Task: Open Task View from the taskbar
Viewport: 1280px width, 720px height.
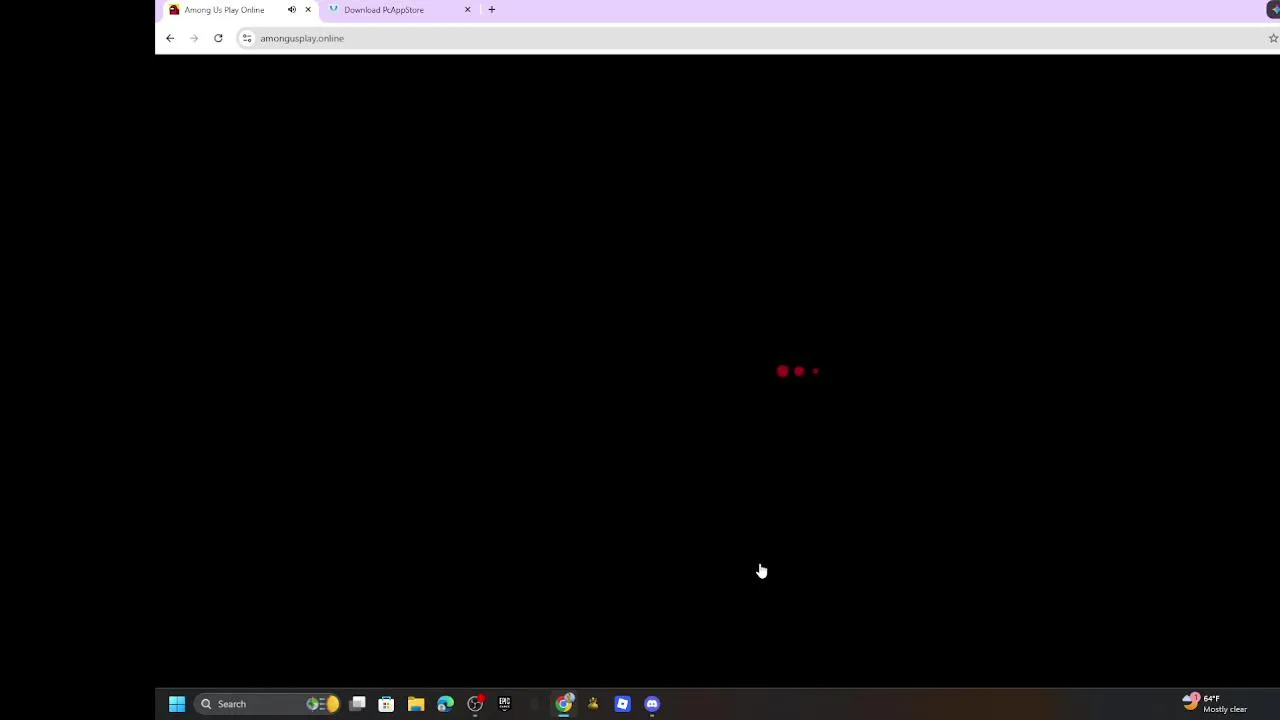Action: coord(357,704)
